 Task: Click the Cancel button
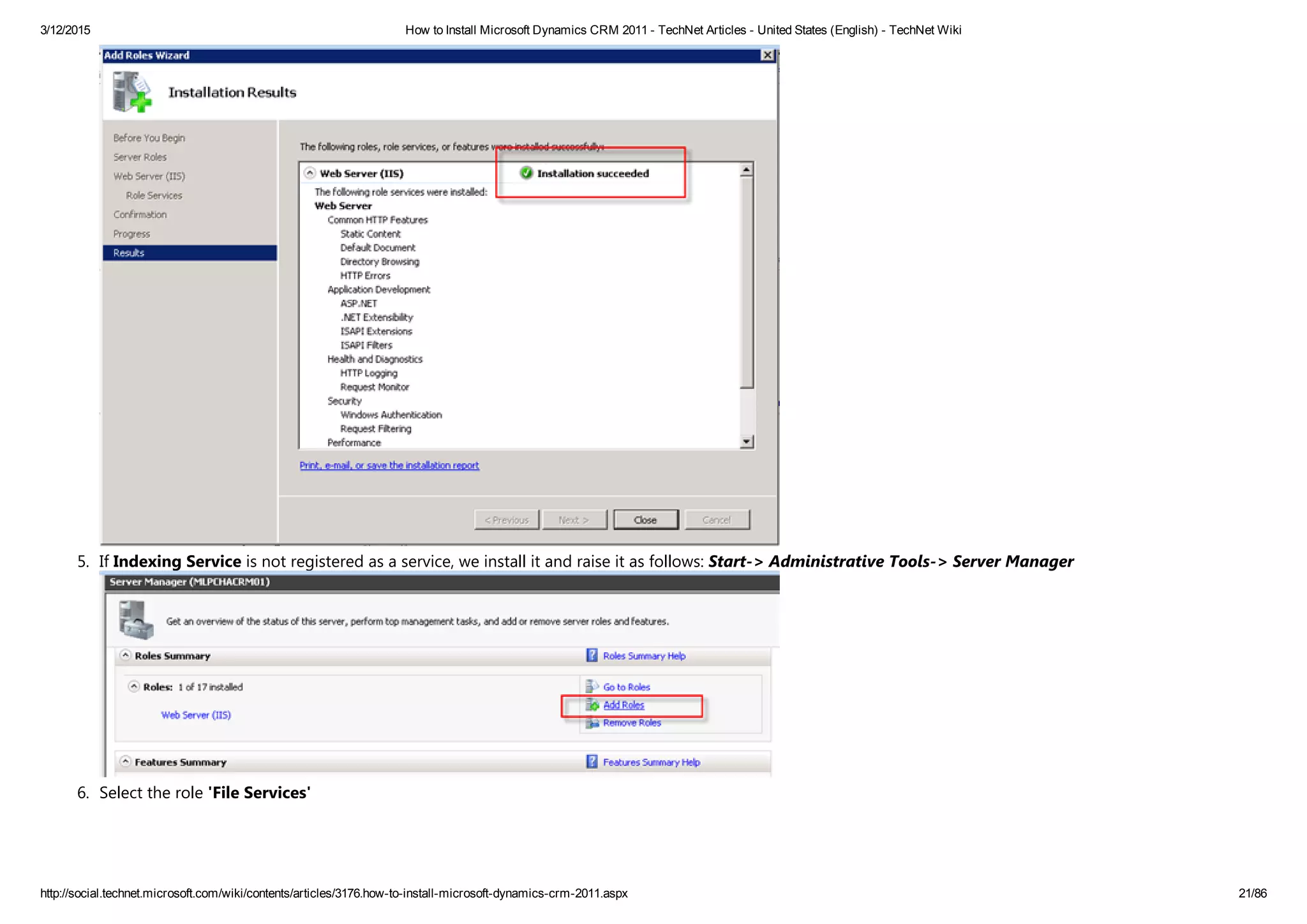pos(717,520)
